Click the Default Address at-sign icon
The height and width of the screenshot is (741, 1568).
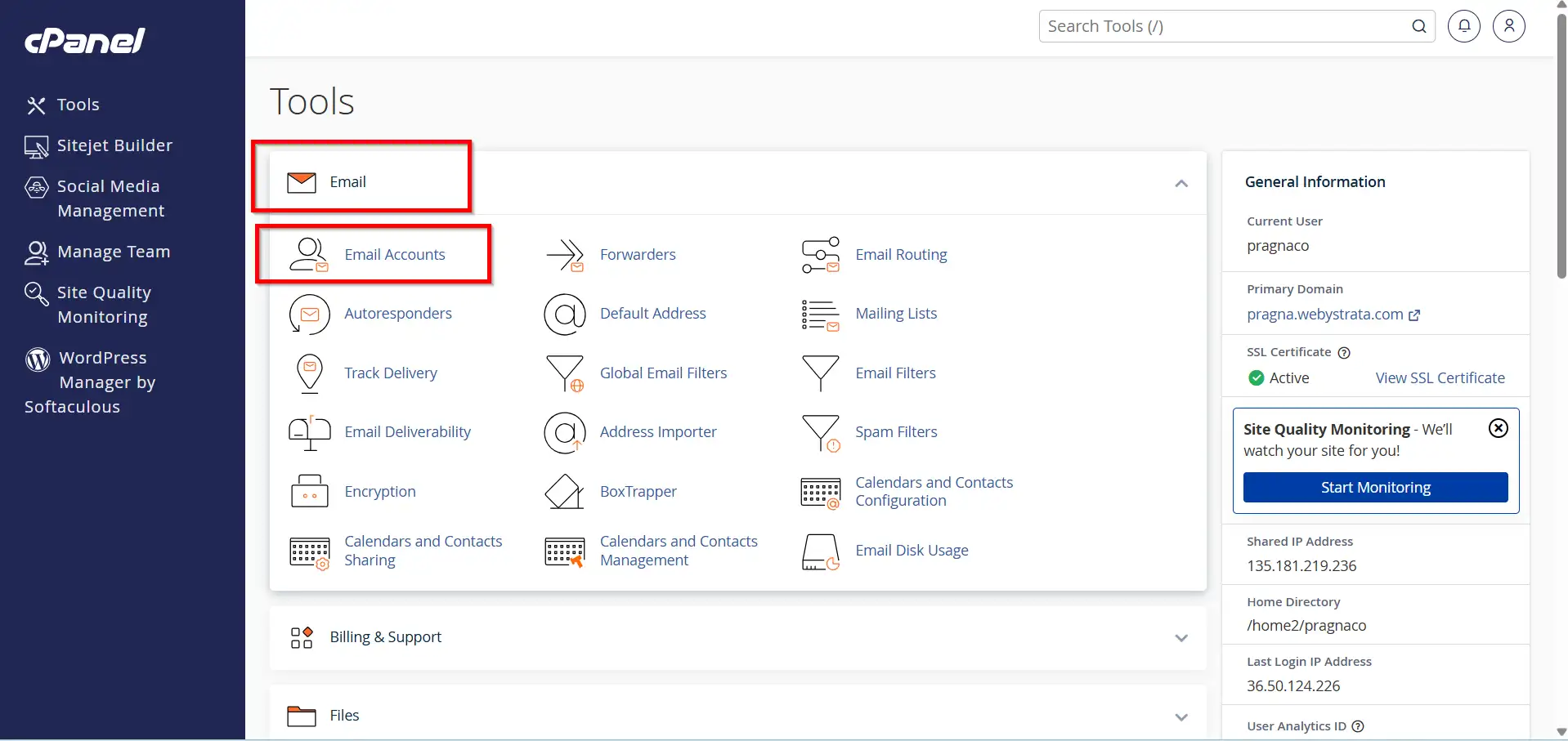(x=565, y=315)
